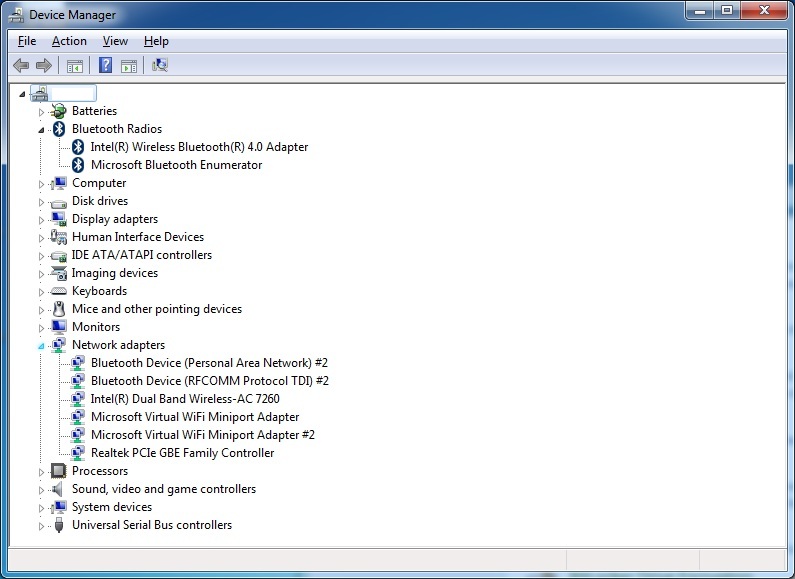Click the Microsoft Bluetooth Enumerator icon

(78, 165)
